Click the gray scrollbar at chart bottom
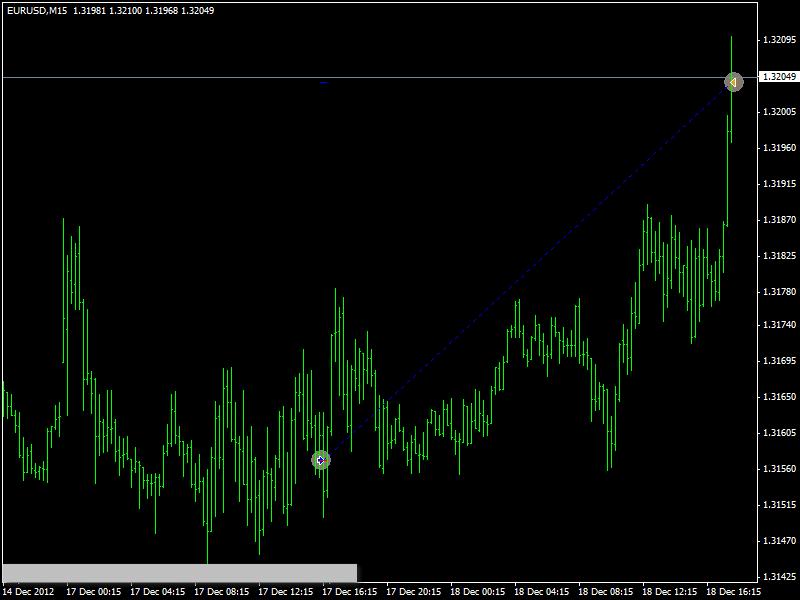Screen dimensions: 800x600 [x=180, y=573]
